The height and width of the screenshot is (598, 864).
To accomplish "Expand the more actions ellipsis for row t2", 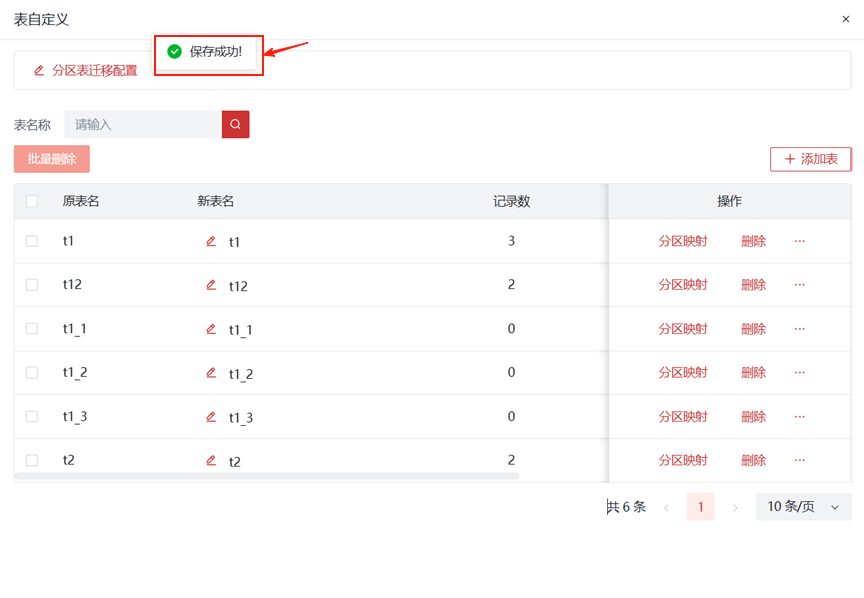I will tap(799, 460).
